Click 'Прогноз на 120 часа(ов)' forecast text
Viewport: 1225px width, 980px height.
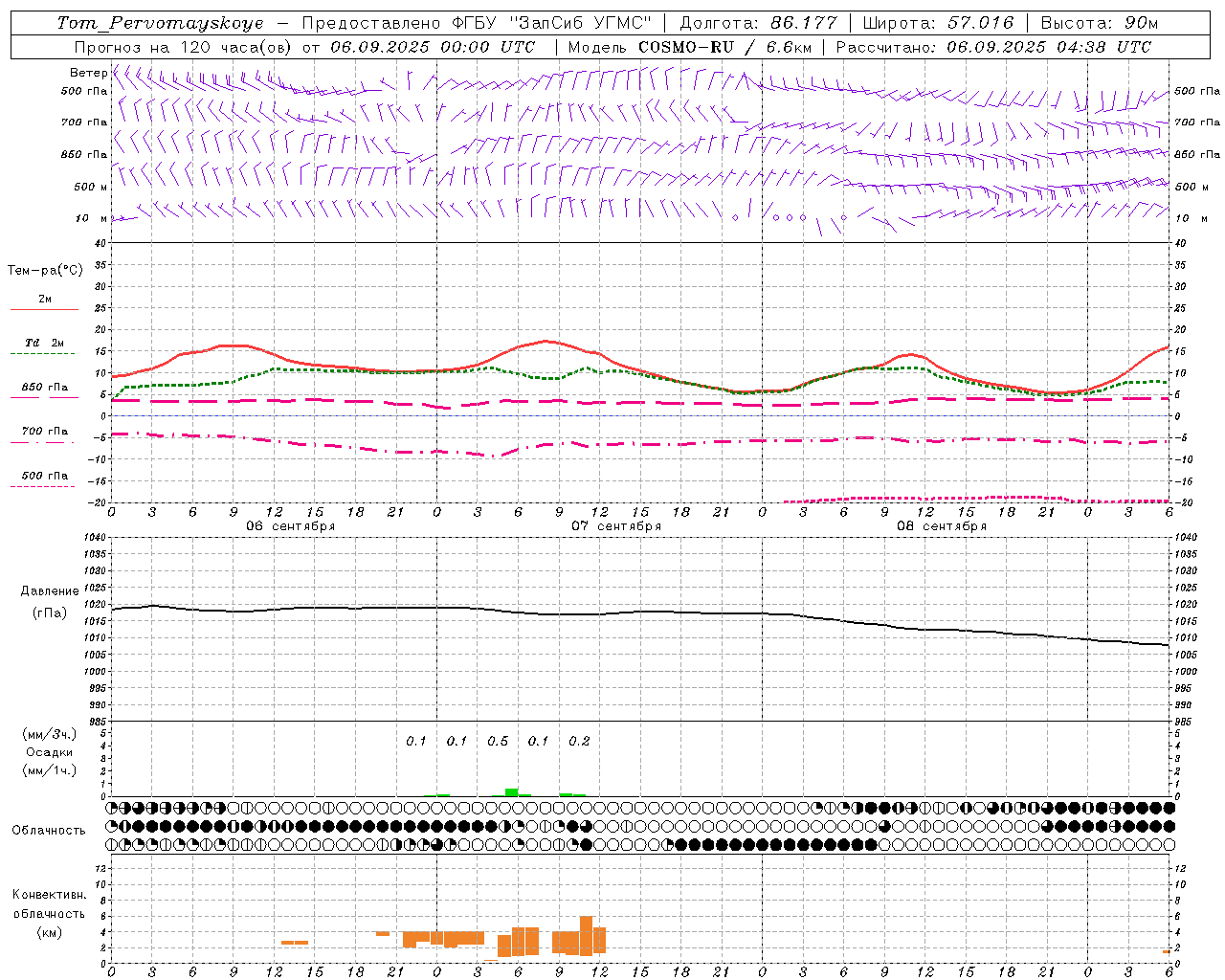click(x=185, y=47)
